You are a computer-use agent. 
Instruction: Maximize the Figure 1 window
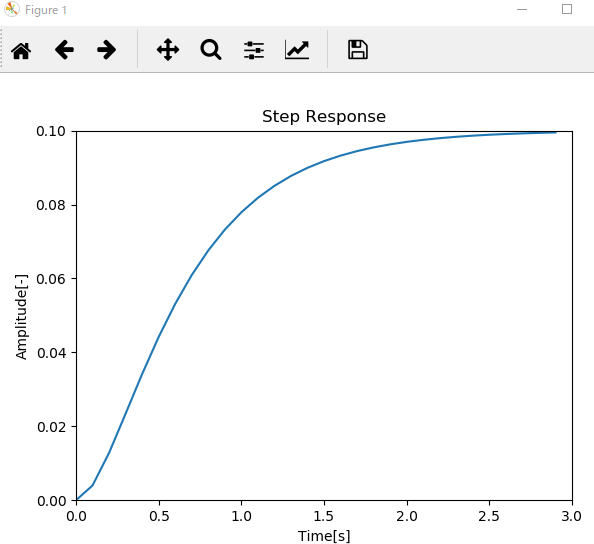pyautogui.click(x=567, y=9)
